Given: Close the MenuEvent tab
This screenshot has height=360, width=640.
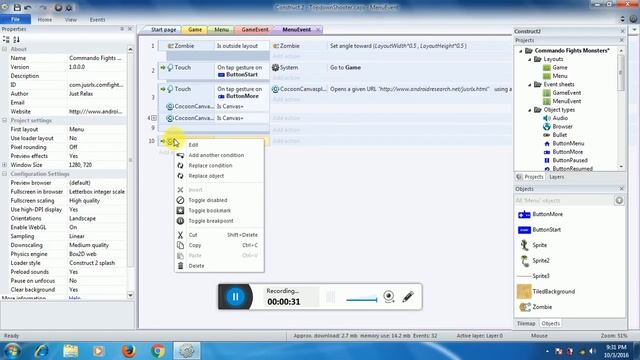Looking at the screenshot, I should click(318, 30).
